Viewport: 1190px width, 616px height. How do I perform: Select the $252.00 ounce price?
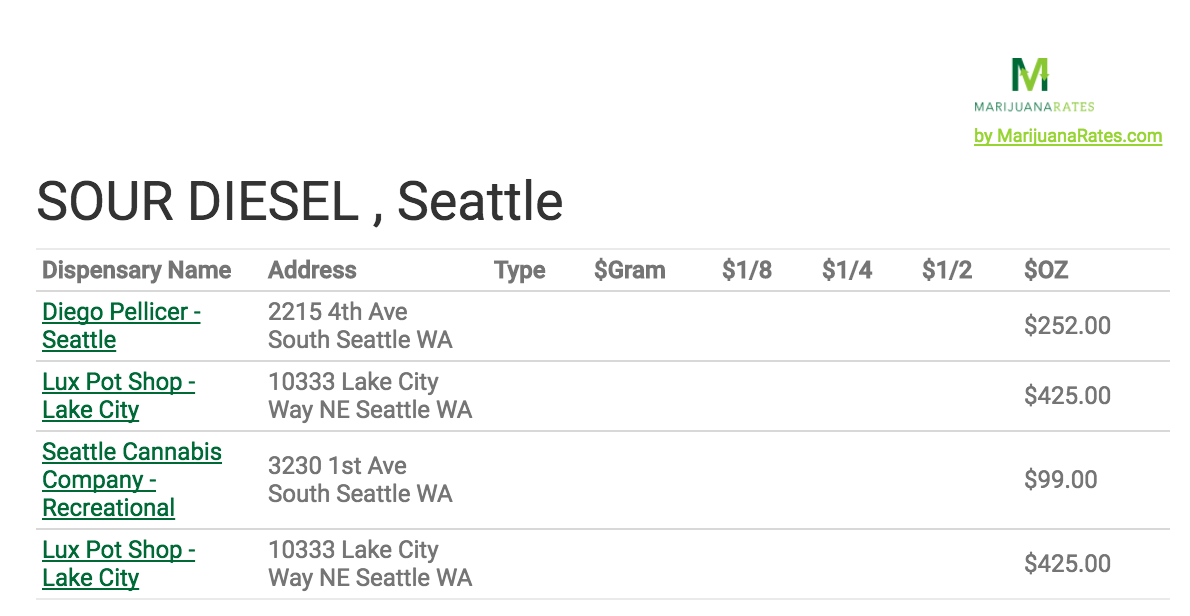pos(1067,325)
